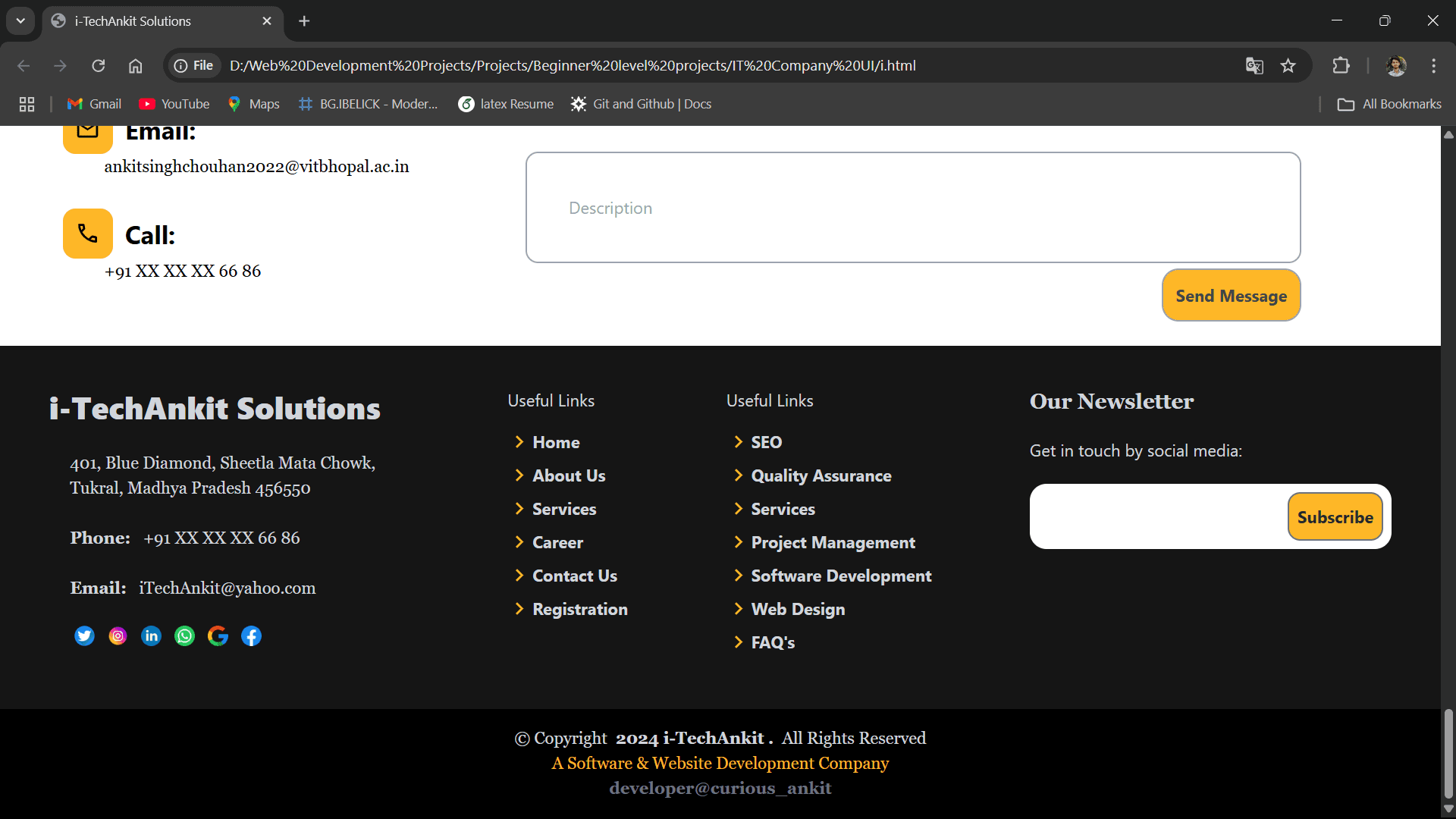Open the Git and Github Docs bookmark
This screenshot has height=819, width=1456.
pyautogui.click(x=642, y=104)
